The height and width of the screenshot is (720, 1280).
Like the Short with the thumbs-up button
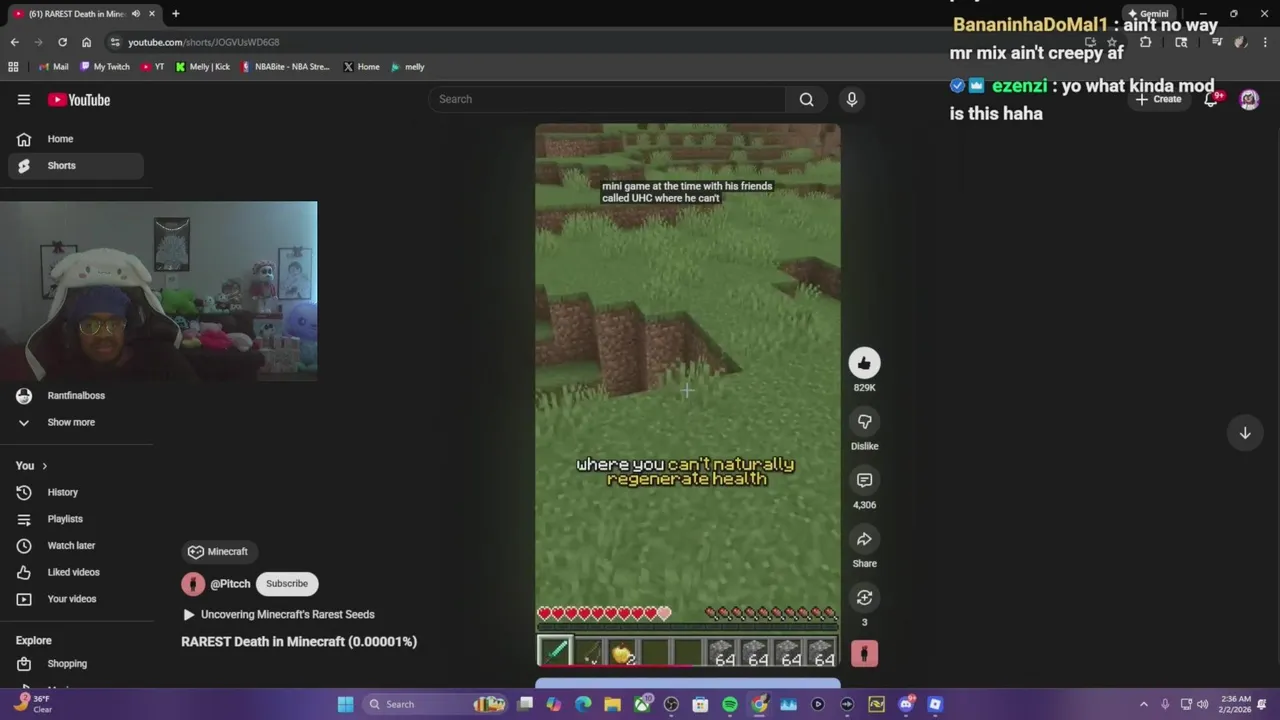point(864,363)
